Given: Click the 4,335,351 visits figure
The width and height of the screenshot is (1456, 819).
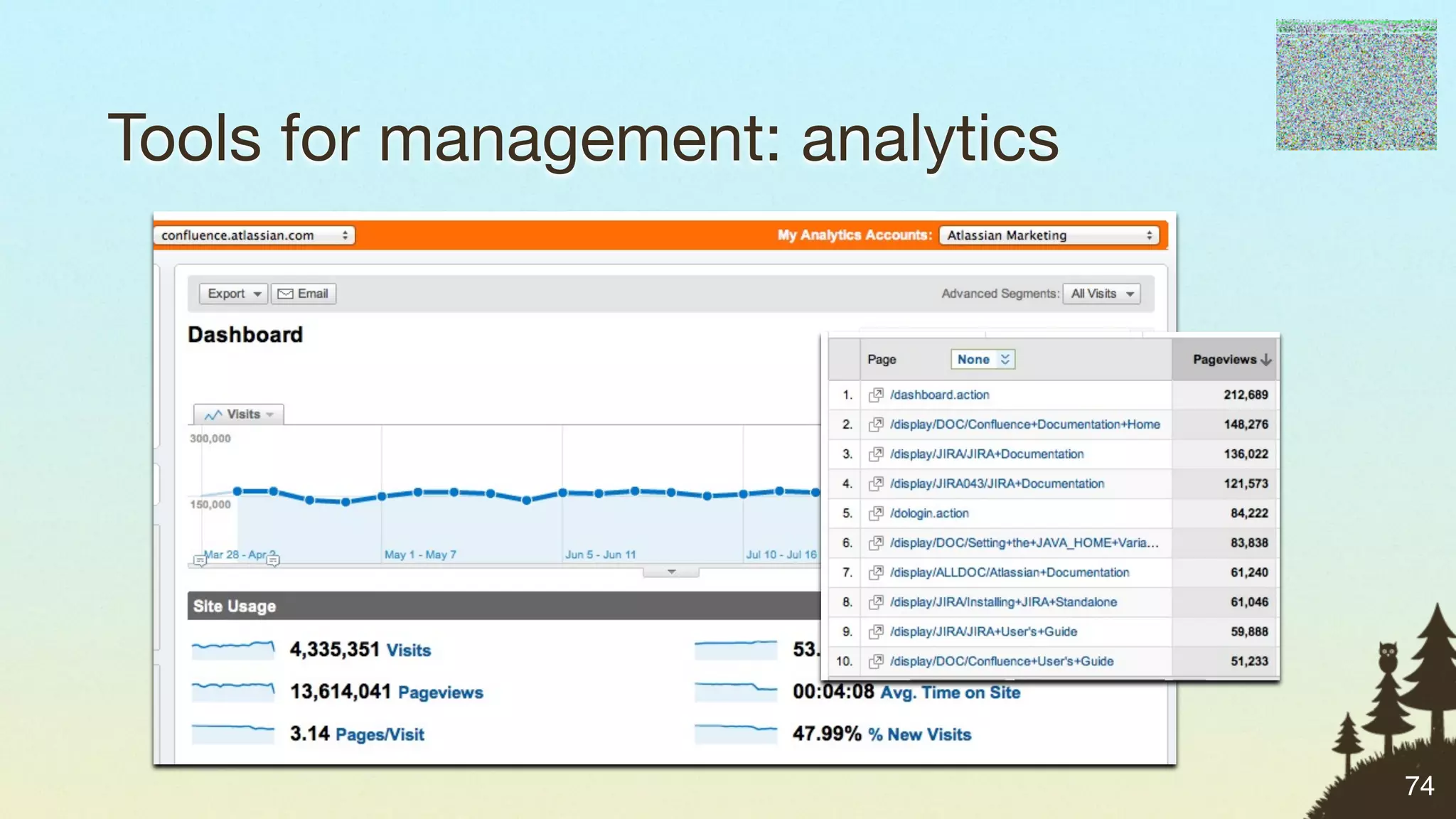Looking at the screenshot, I should 335,650.
